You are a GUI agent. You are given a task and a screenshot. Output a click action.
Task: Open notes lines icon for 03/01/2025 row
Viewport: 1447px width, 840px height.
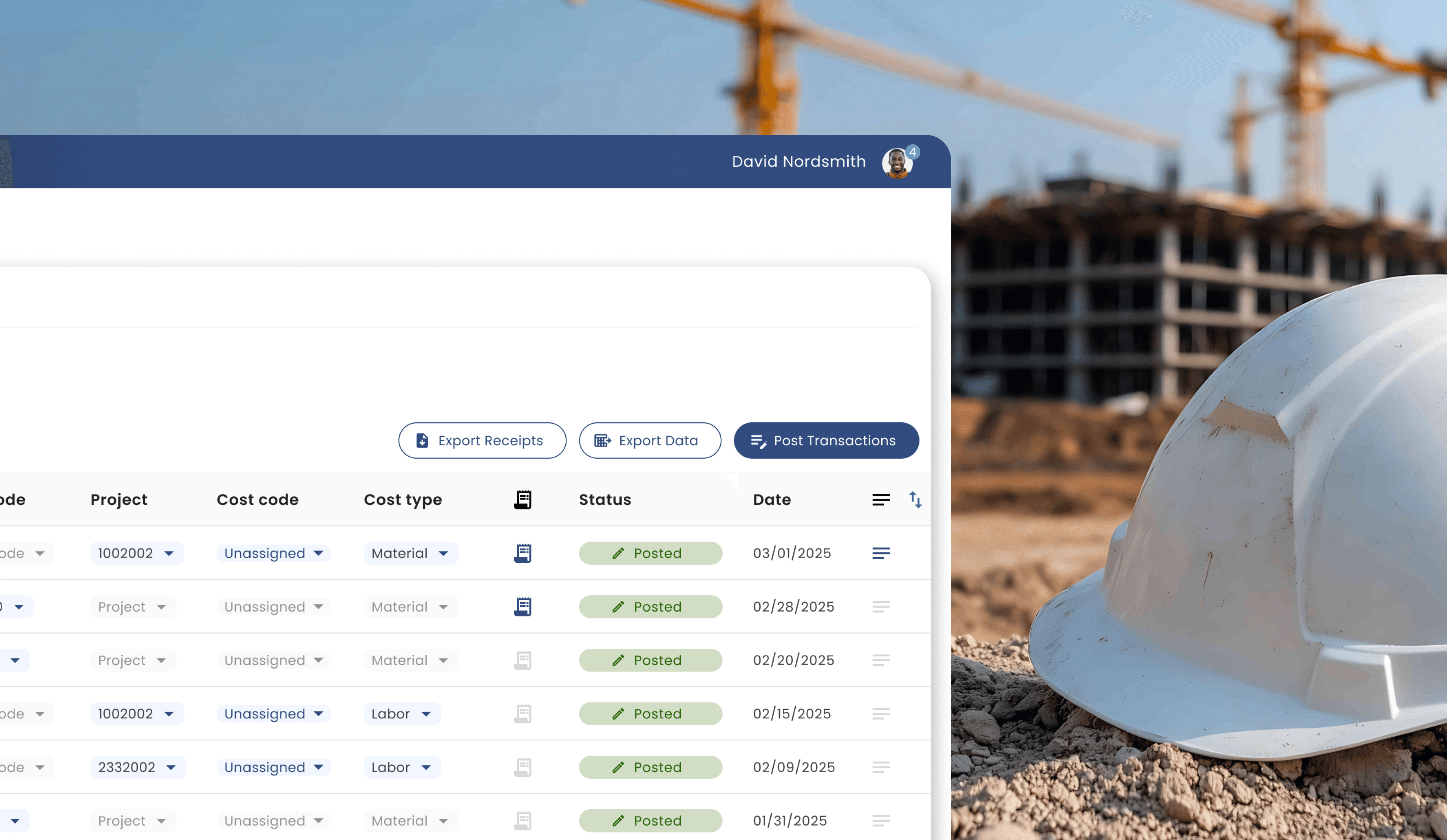pos(881,553)
